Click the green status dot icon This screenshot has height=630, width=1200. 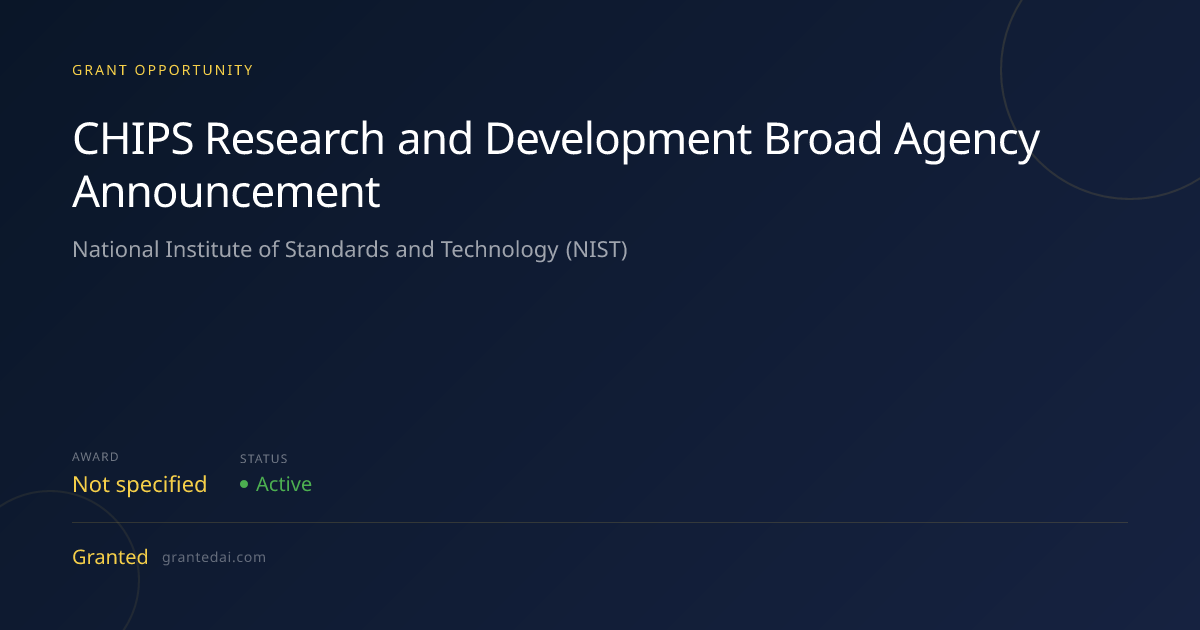pos(244,485)
